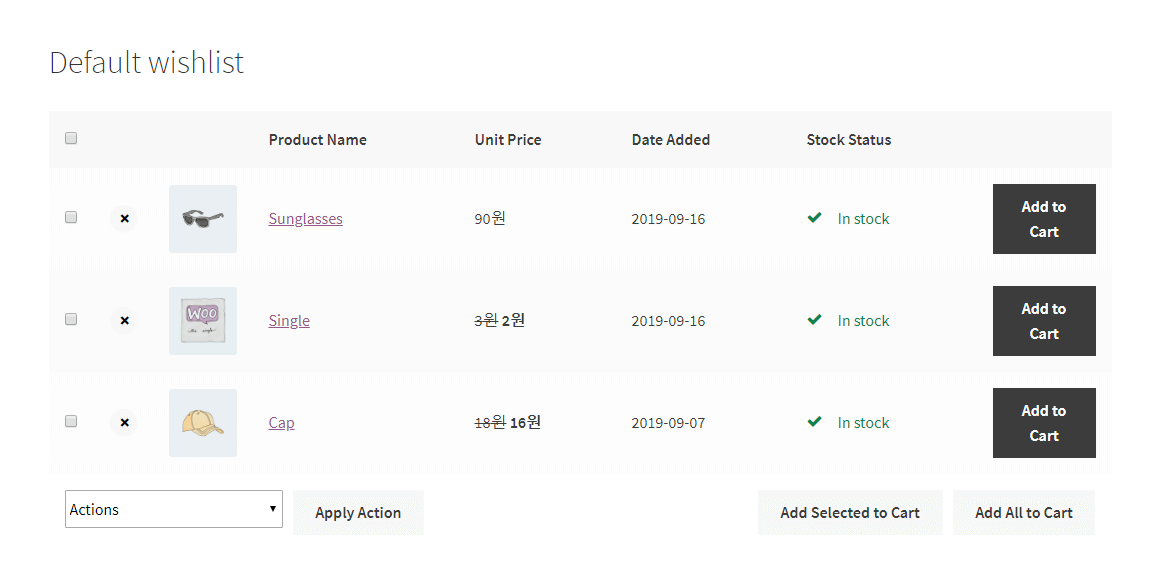Open the Actions dropdown
This screenshot has height=582, width=1152.
pos(174,509)
